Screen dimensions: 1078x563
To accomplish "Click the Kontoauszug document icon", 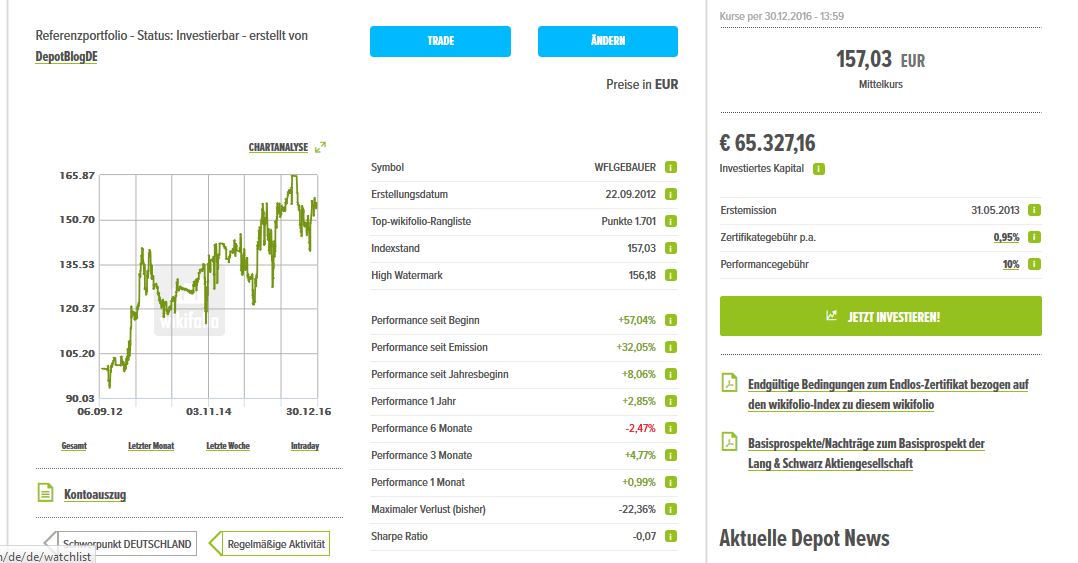I will [45, 493].
